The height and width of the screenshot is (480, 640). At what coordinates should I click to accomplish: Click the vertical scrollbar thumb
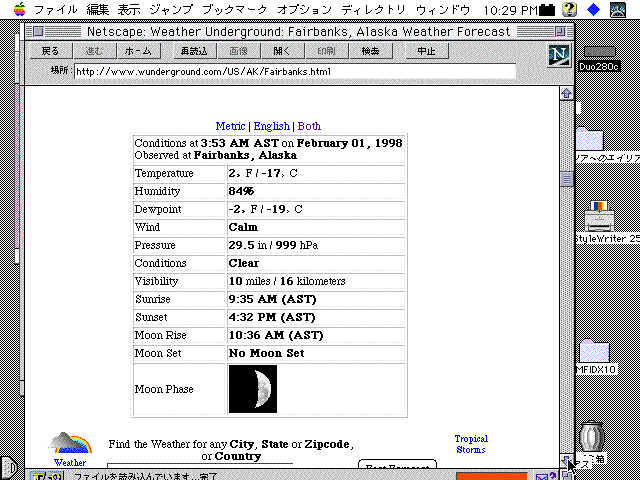point(566,179)
